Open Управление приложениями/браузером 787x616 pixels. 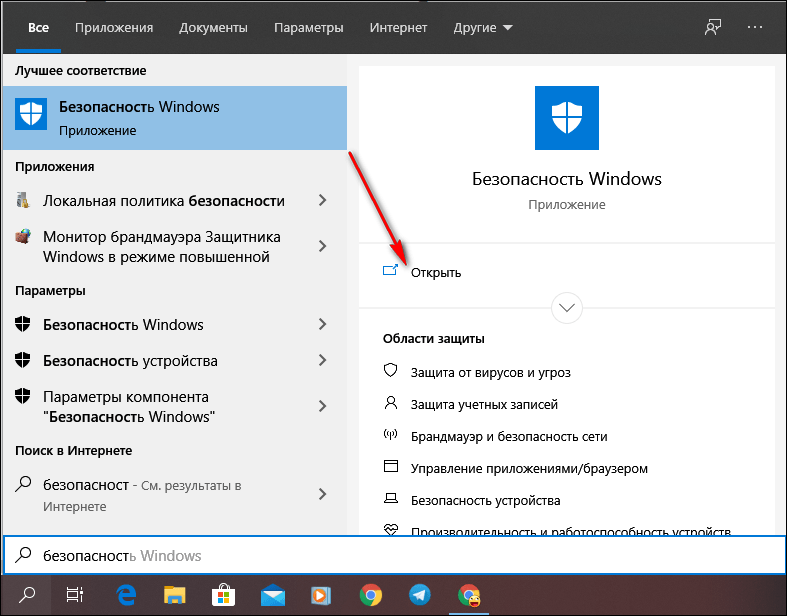point(529,468)
